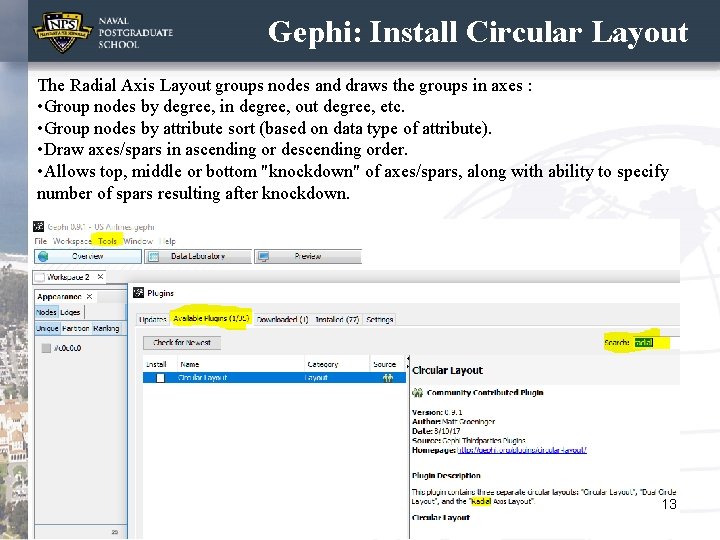Sort plugins by the Source column

pos(388,364)
